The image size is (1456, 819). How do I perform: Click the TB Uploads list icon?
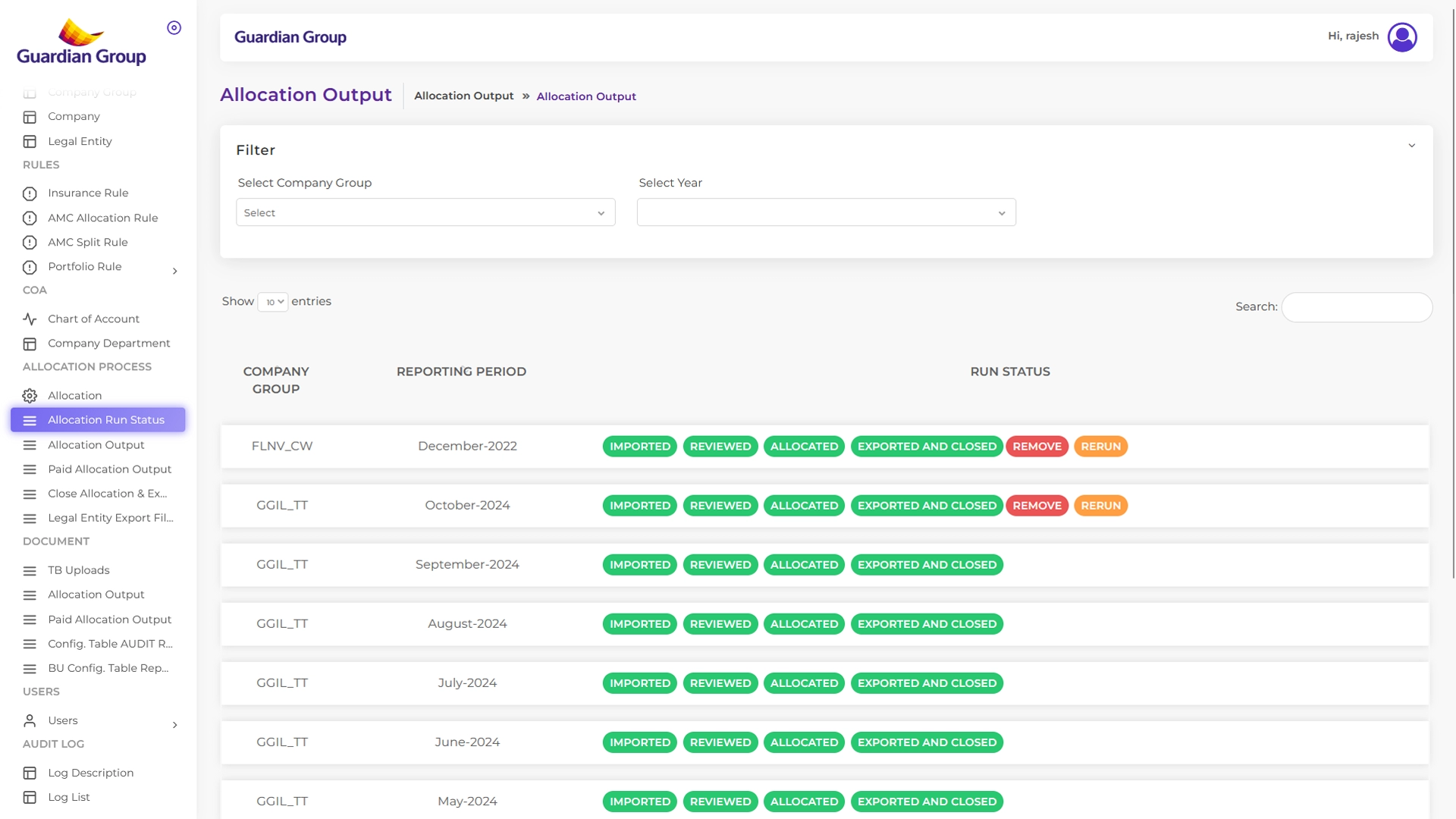click(x=30, y=571)
